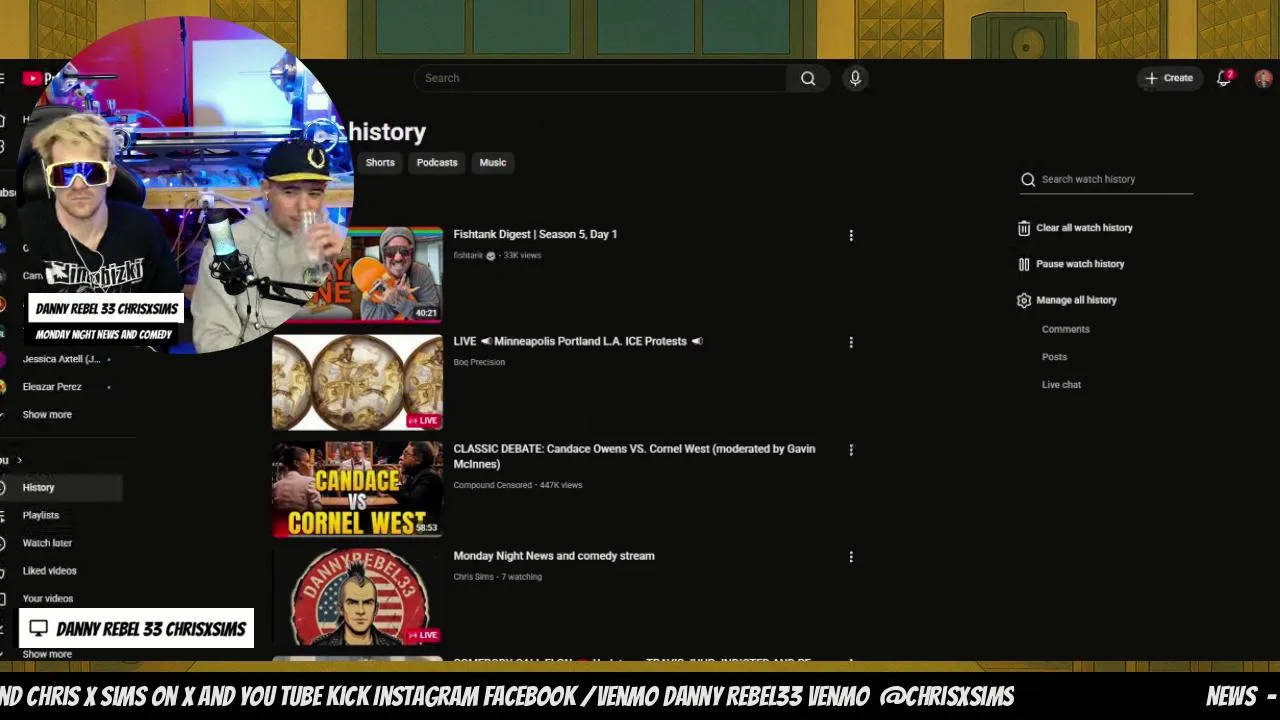Click the Create button
1280x720 pixels.
point(1169,78)
